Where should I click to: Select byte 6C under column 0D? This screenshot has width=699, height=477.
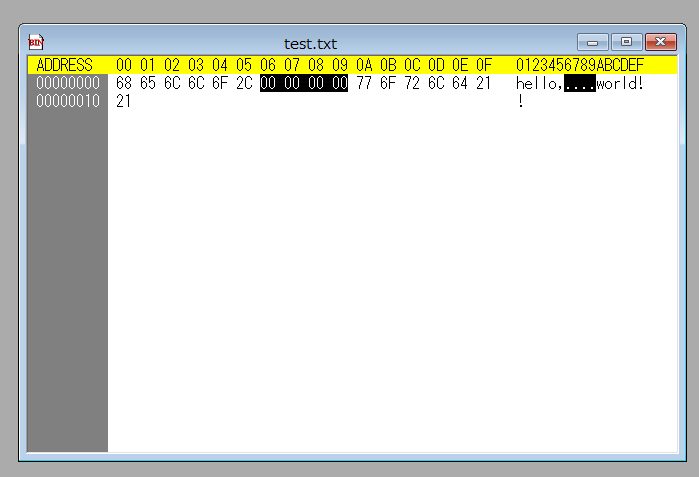tap(436, 83)
